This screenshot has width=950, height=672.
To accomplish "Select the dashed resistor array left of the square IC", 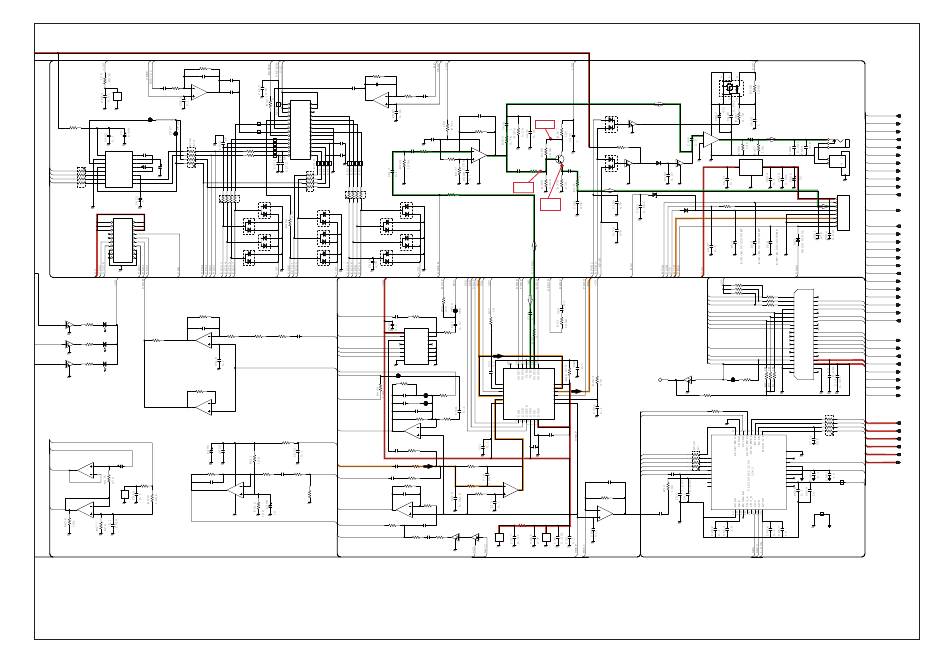I will pos(81,178).
